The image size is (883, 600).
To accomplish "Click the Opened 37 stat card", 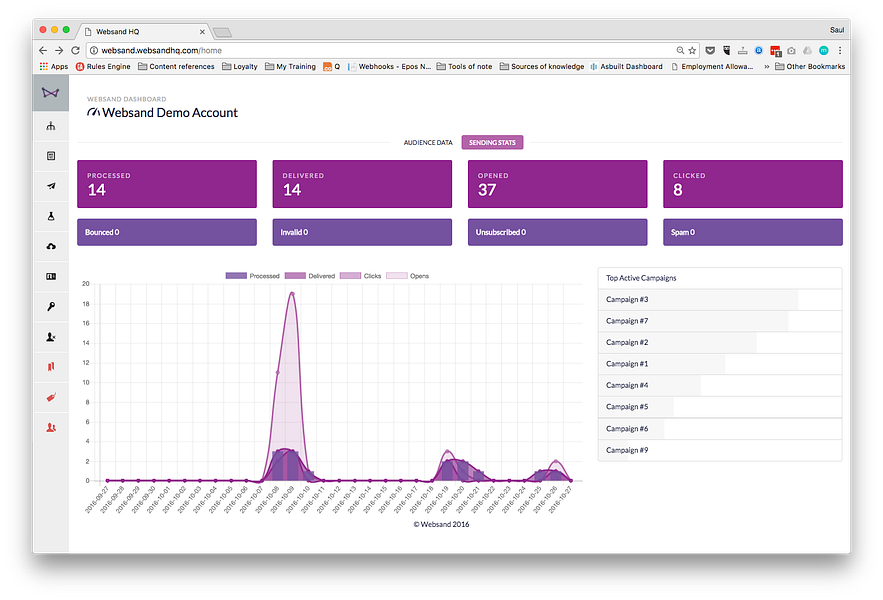I will tap(558, 184).
